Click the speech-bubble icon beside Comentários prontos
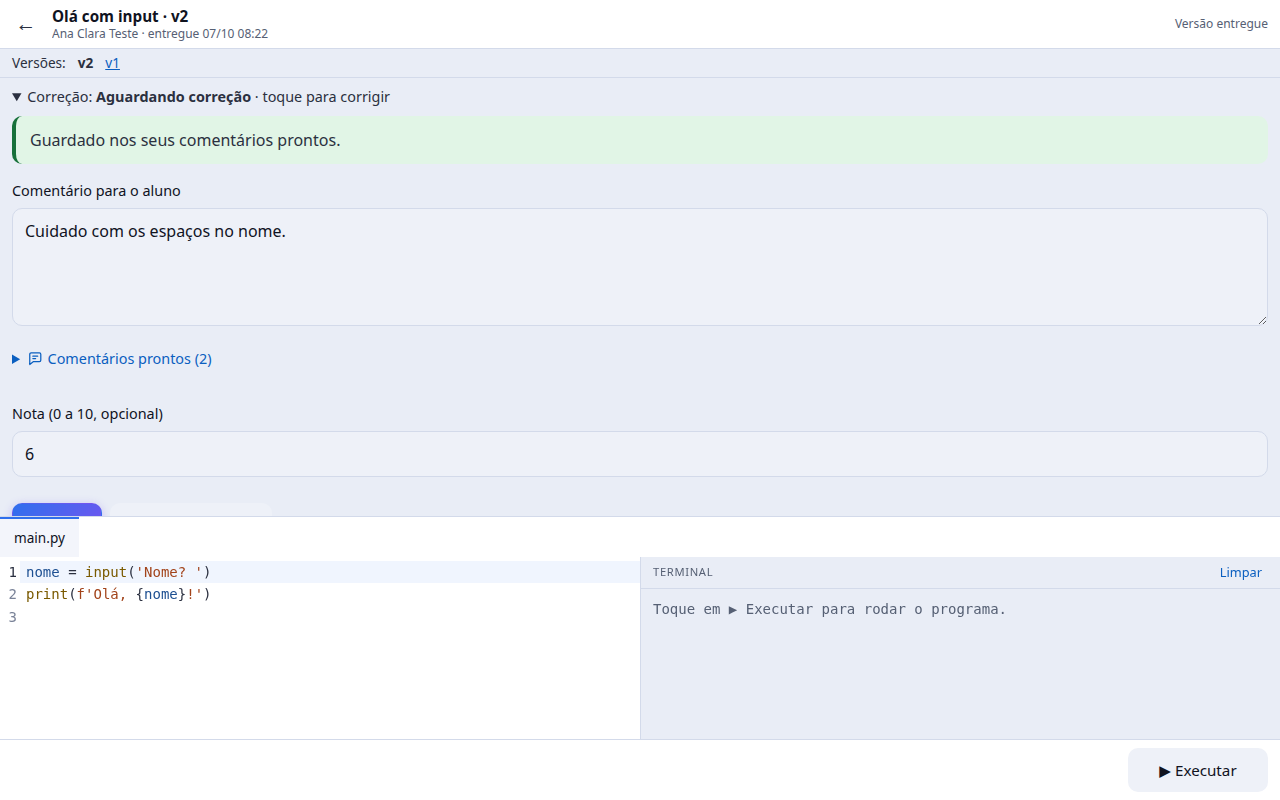The image size is (1280, 800). [x=35, y=359]
